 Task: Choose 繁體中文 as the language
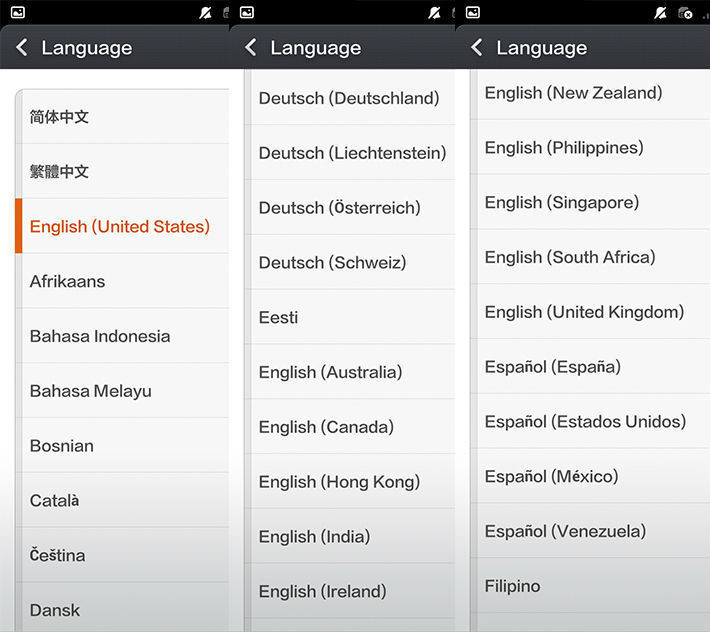coord(60,172)
